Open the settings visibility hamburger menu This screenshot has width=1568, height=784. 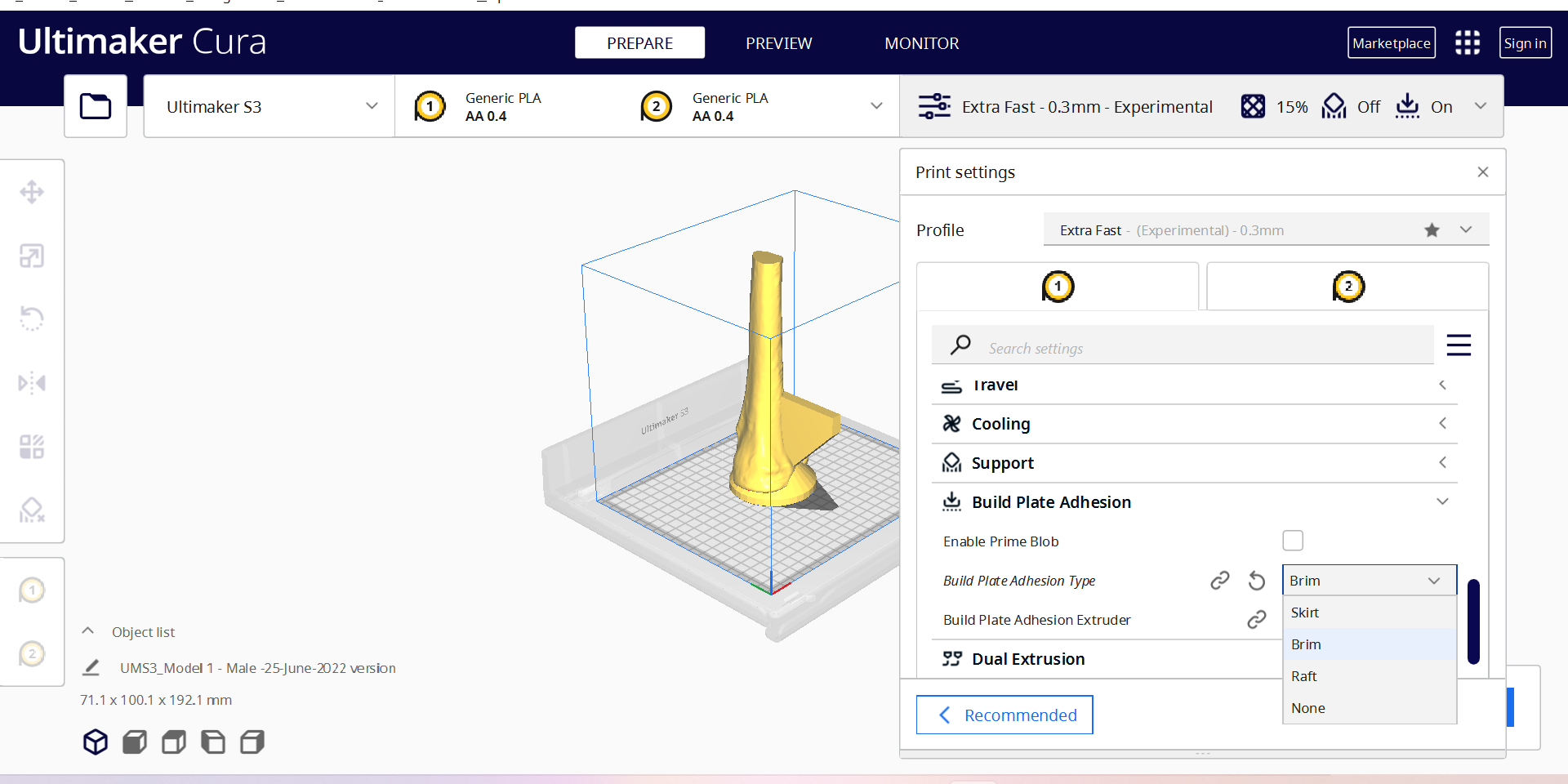pyautogui.click(x=1459, y=345)
